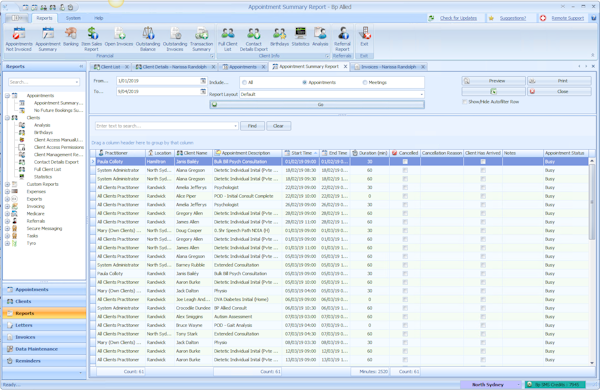This screenshot has height=390, width=600.
Task: Open Item Sales Report
Action: coord(92,39)
